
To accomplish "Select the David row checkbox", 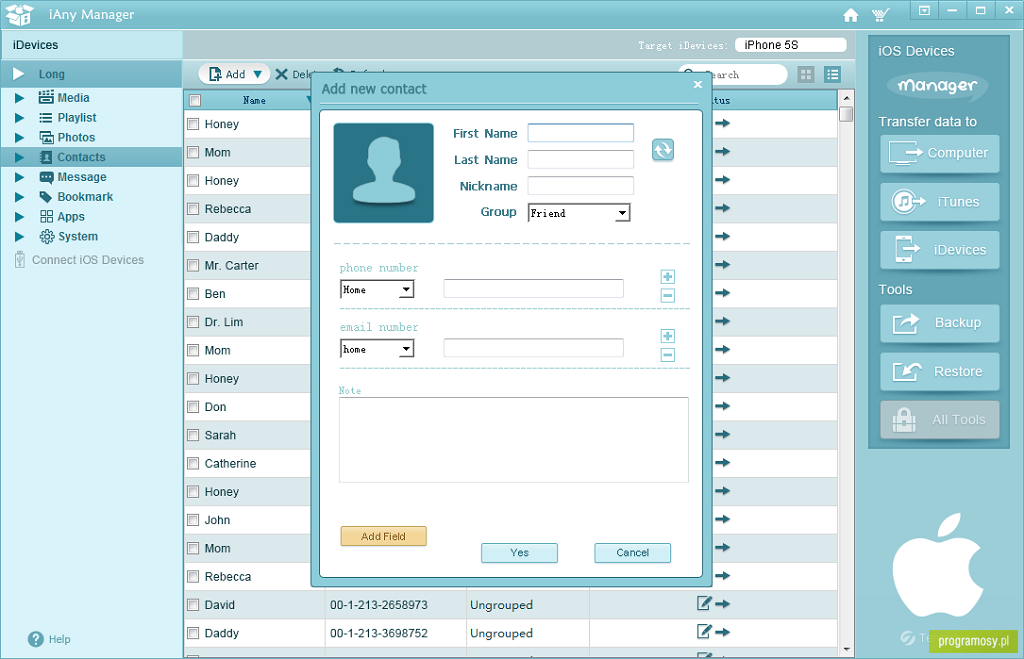I will (193, 605).
